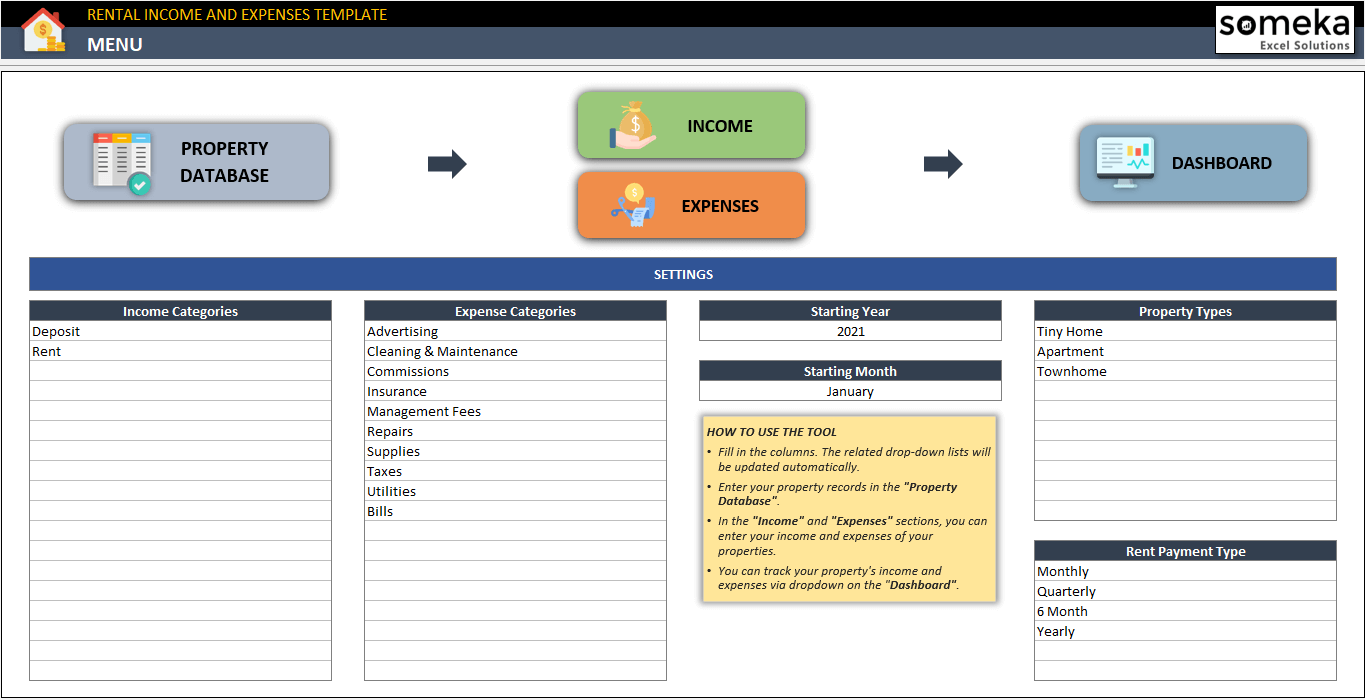The image size is (1365, 700).
Task: Open the Property Database section
Action: [197, 162]
